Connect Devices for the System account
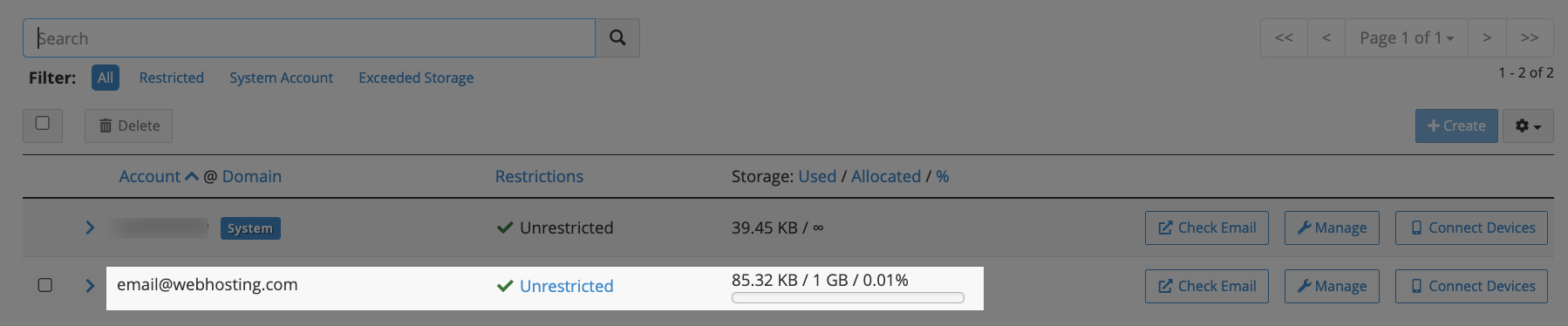Viewport: 1568px width, 326px height. click(x=1471, y=228)
